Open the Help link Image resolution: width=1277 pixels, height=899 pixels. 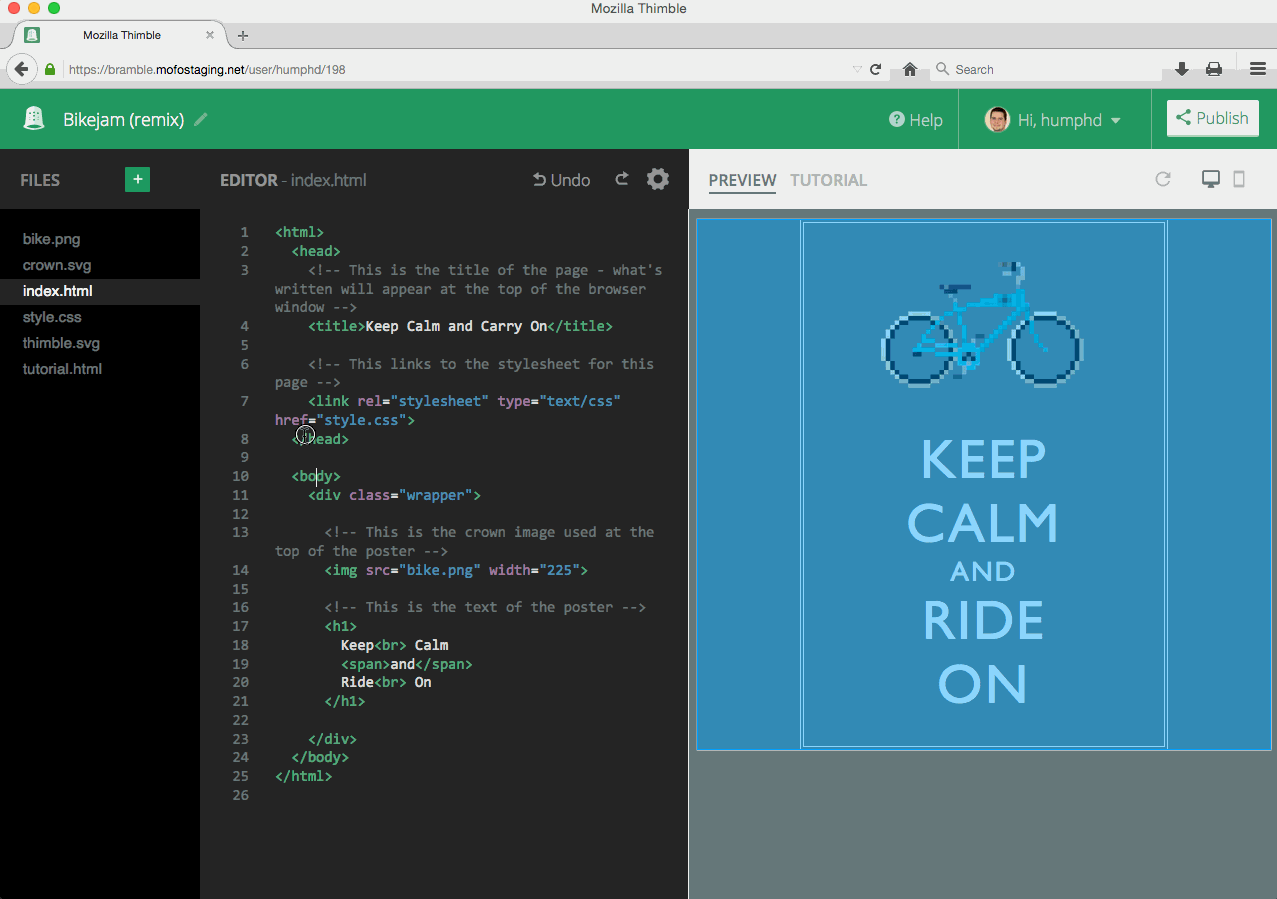(x=915, y=119)
